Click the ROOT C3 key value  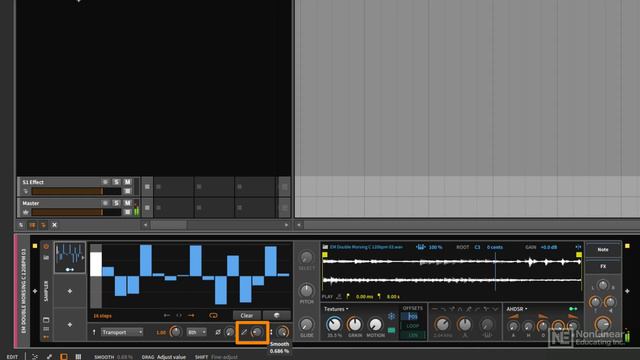[x=477, y=247]
